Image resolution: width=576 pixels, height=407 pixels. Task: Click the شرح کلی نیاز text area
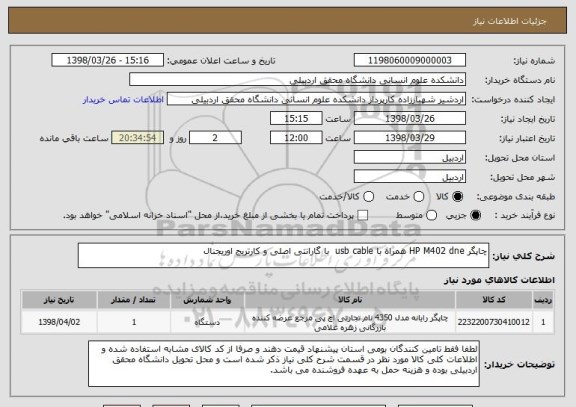pos(283,255)
